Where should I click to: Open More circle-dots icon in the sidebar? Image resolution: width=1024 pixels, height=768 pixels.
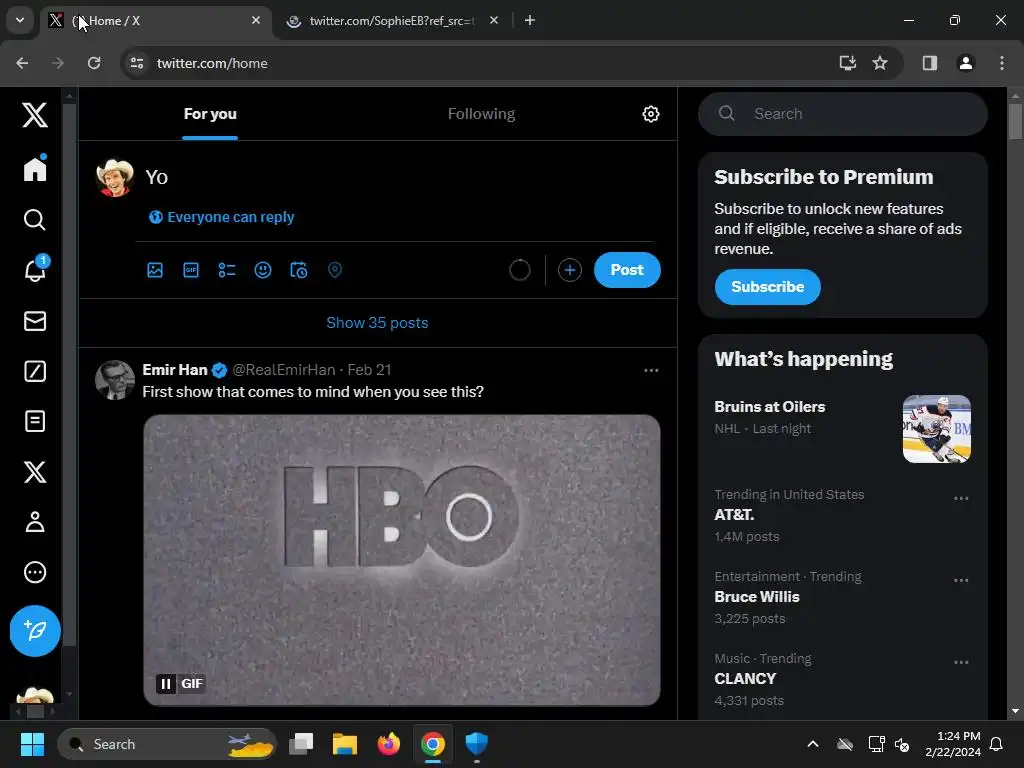click(x=35, y=572)
